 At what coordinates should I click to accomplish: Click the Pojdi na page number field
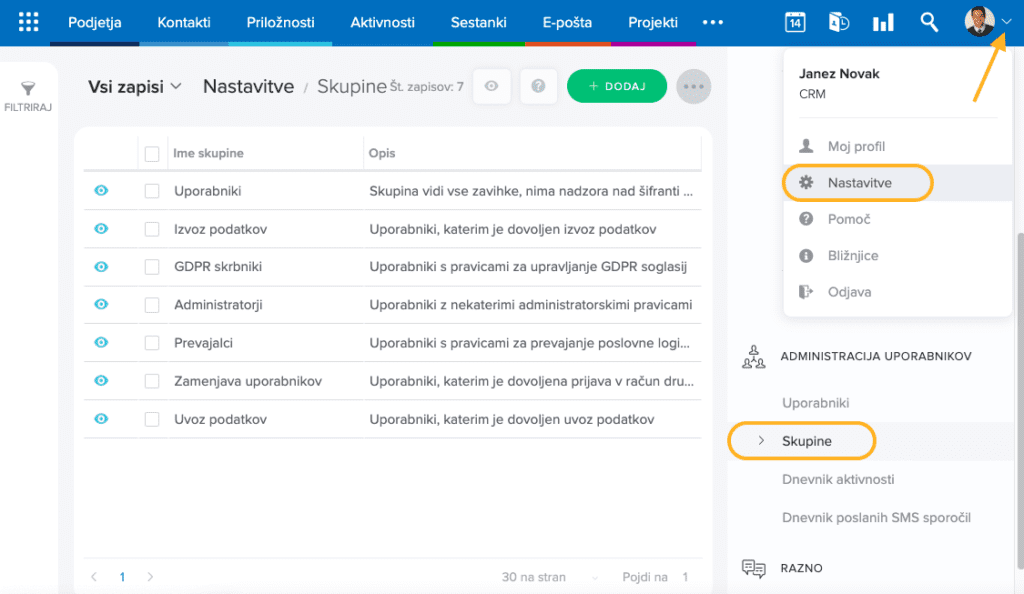click(685, 577)
